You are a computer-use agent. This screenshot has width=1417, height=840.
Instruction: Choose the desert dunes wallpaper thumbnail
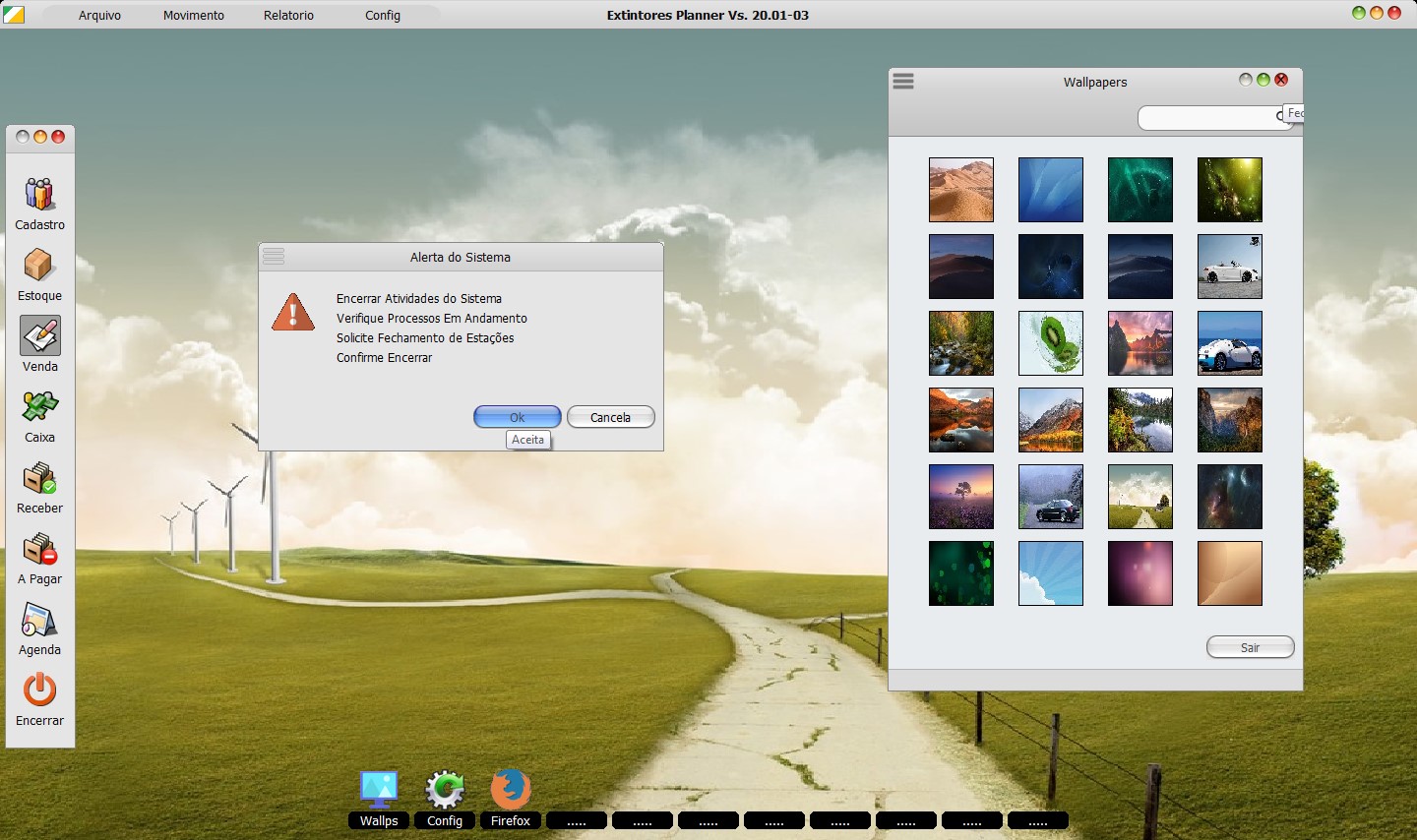(960, 190)
